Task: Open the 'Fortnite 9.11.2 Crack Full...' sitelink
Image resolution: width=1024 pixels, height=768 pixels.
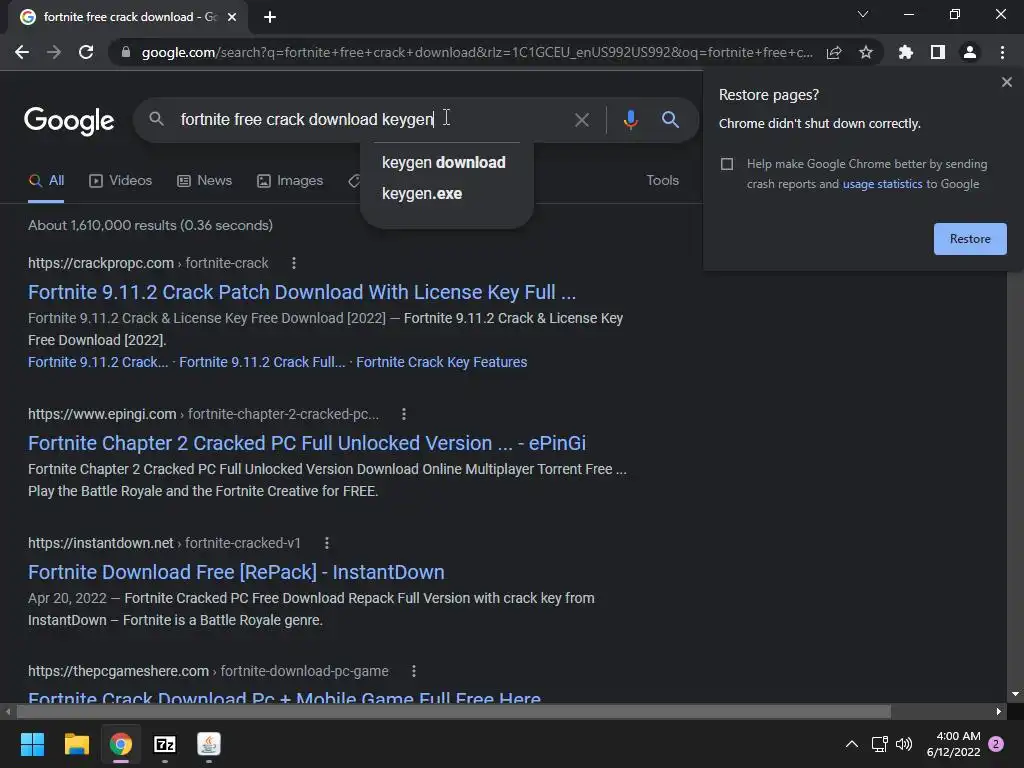Action: click(x=262, y=362)
